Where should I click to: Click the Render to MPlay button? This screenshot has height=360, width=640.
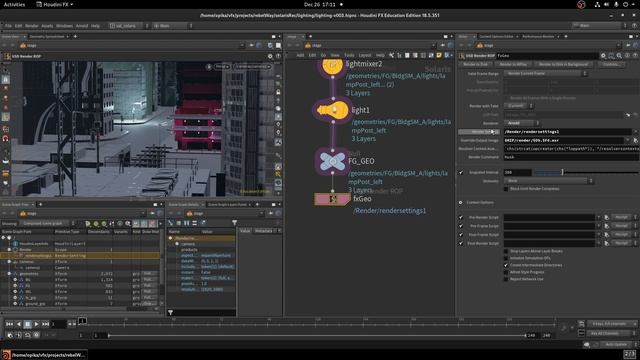[513, 64]
